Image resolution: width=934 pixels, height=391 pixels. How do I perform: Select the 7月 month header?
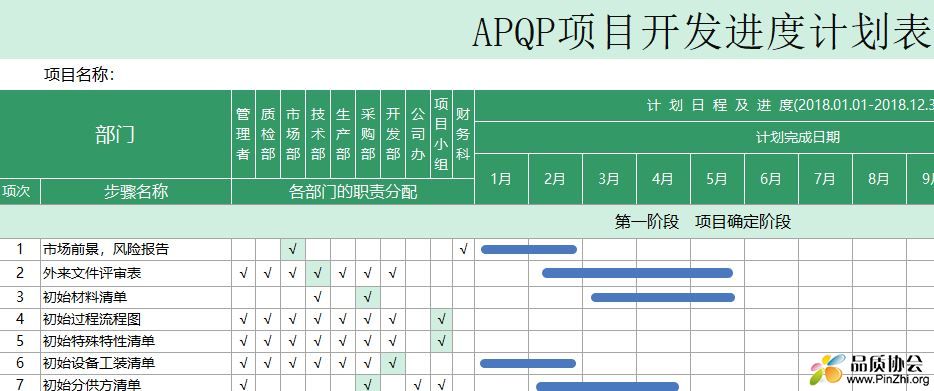(x=826, y=179)
